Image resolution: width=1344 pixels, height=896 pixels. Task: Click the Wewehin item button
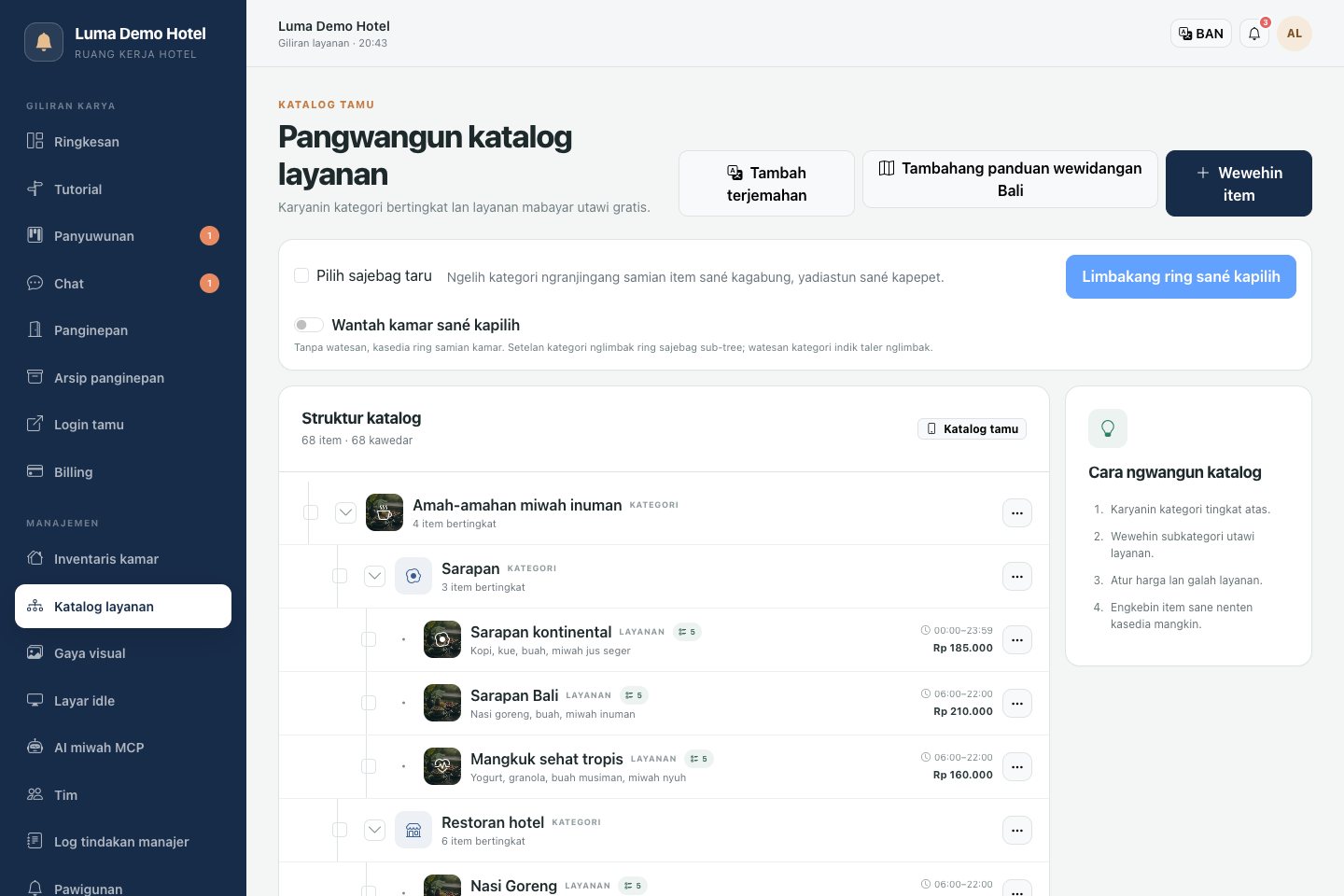[1239, 184]
